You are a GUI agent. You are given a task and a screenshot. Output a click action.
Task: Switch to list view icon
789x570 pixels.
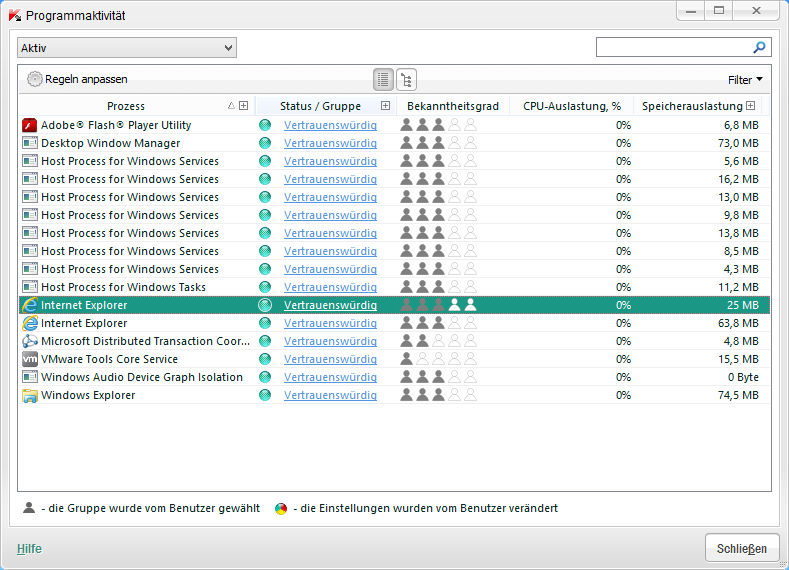(383, 79)
